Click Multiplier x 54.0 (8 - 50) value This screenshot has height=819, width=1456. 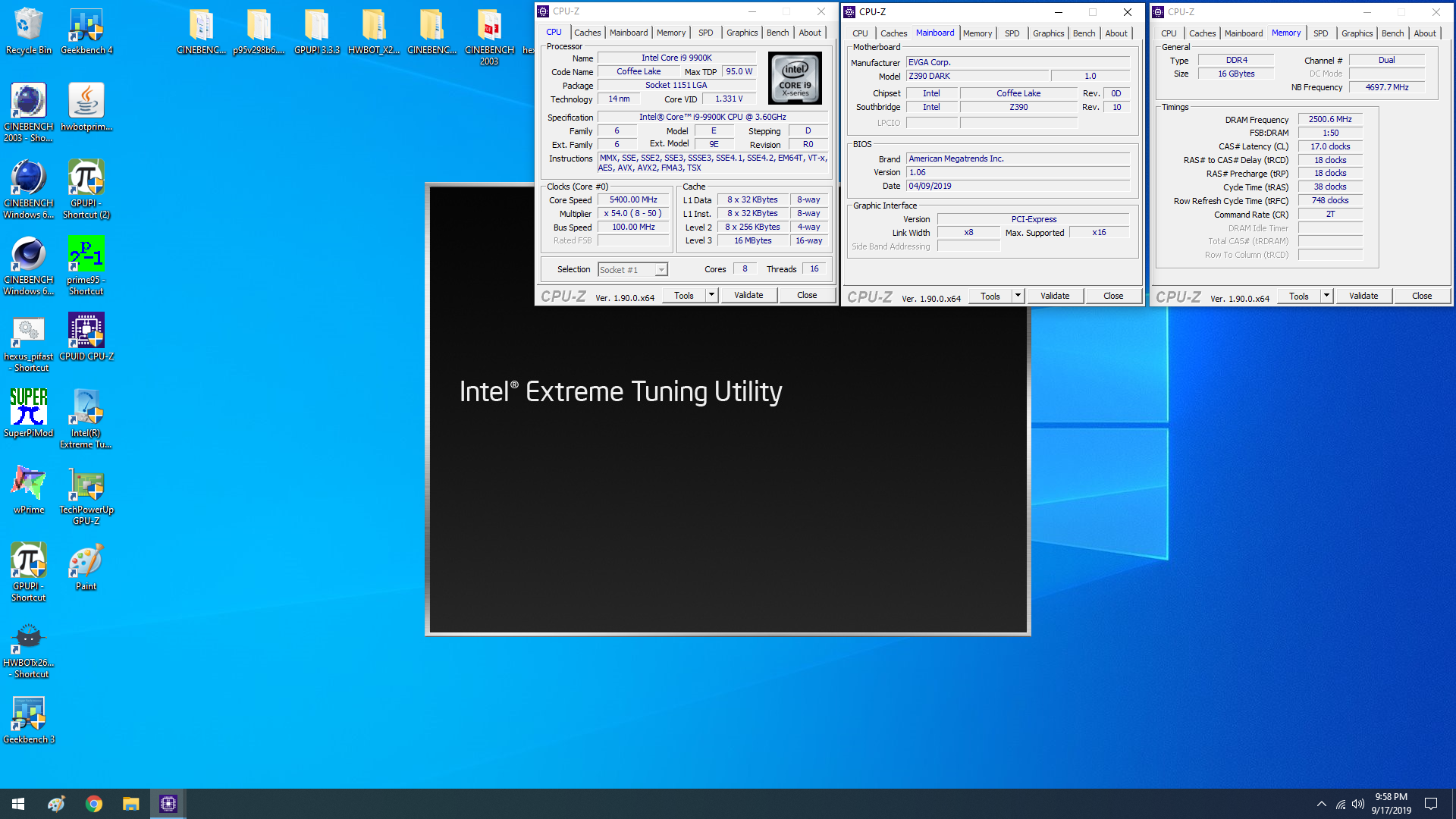633,214
